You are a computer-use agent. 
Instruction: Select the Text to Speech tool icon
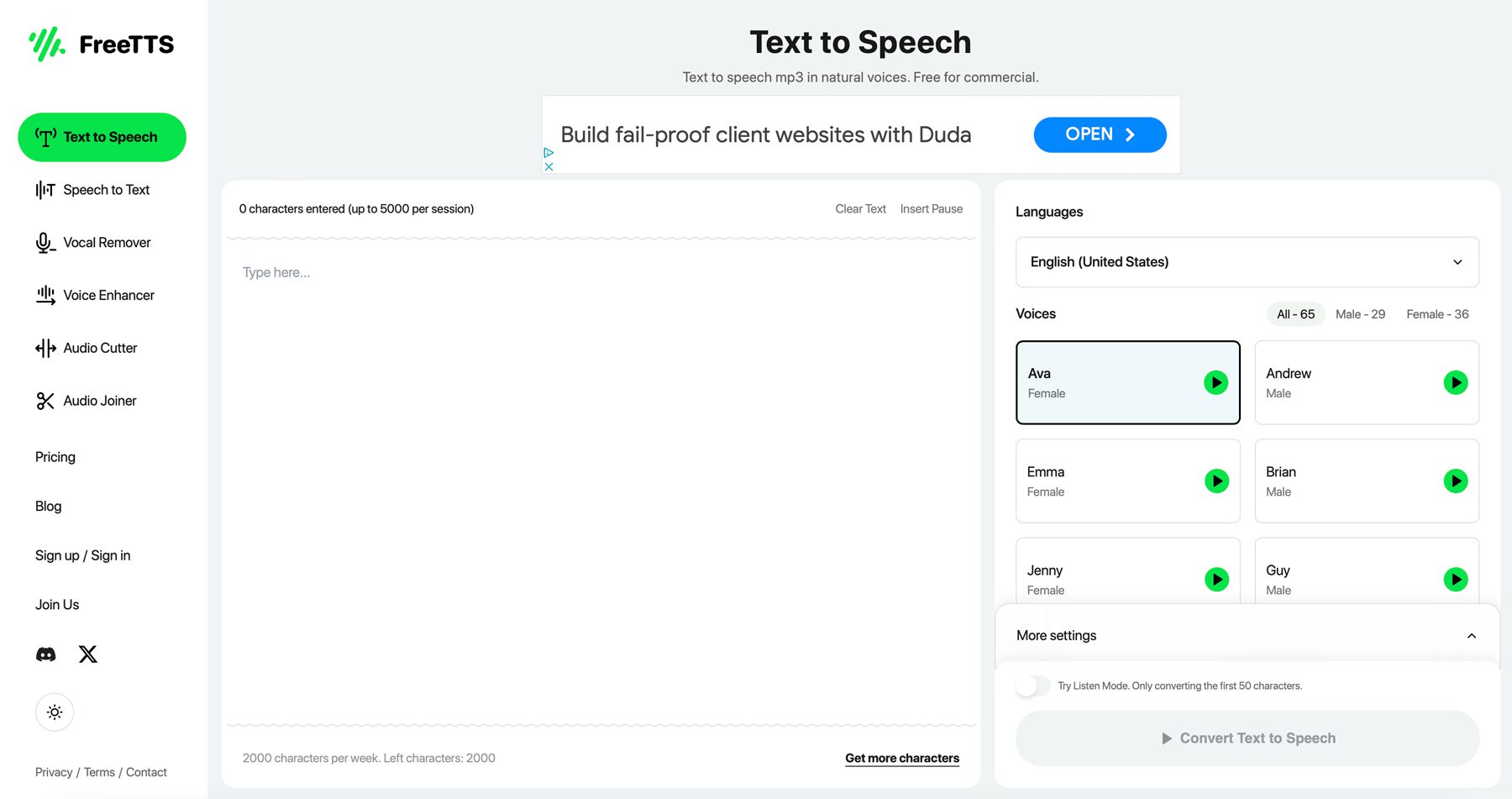(x=46, y=137)
